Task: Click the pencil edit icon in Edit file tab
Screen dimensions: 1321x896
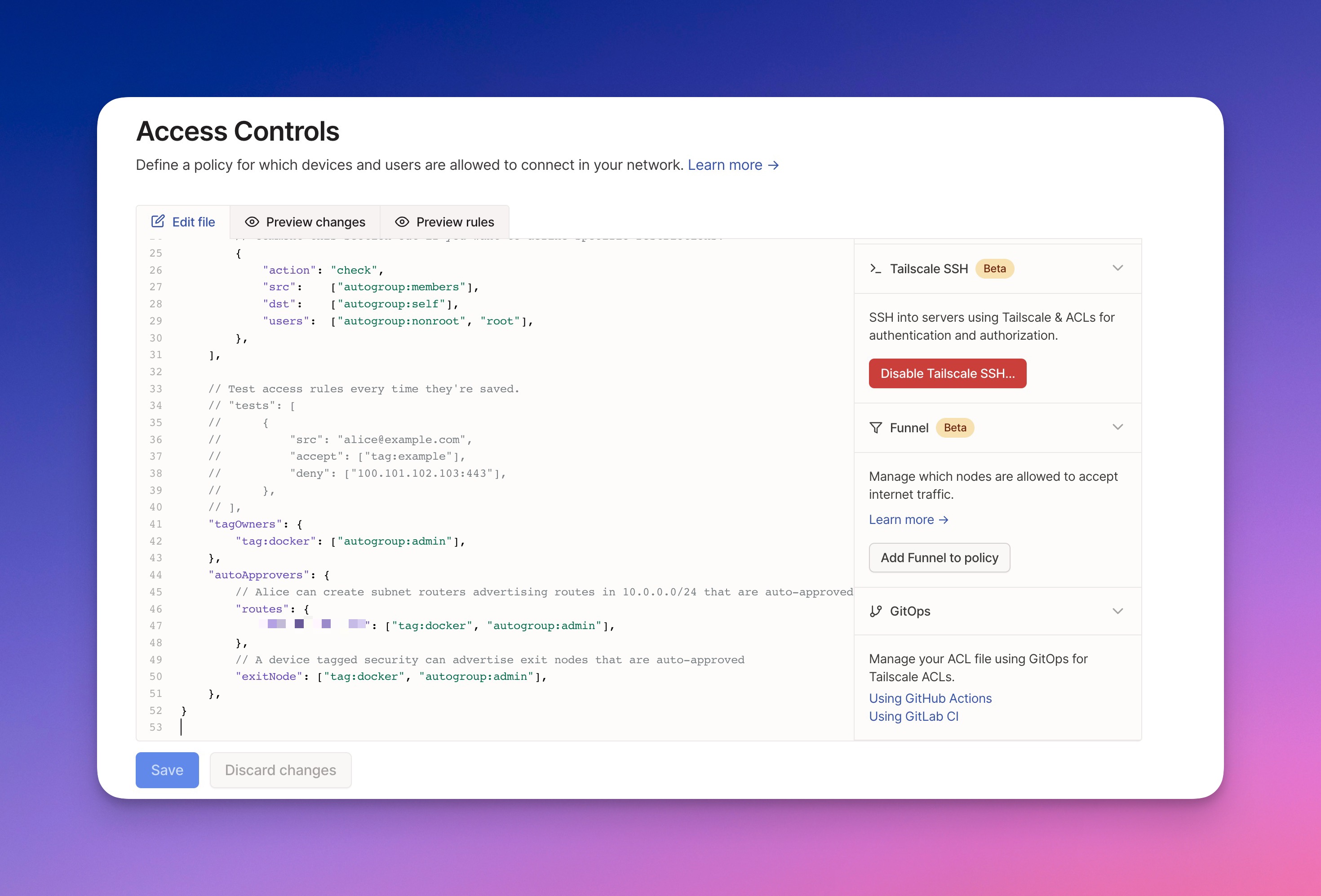Action: (158, 221)
